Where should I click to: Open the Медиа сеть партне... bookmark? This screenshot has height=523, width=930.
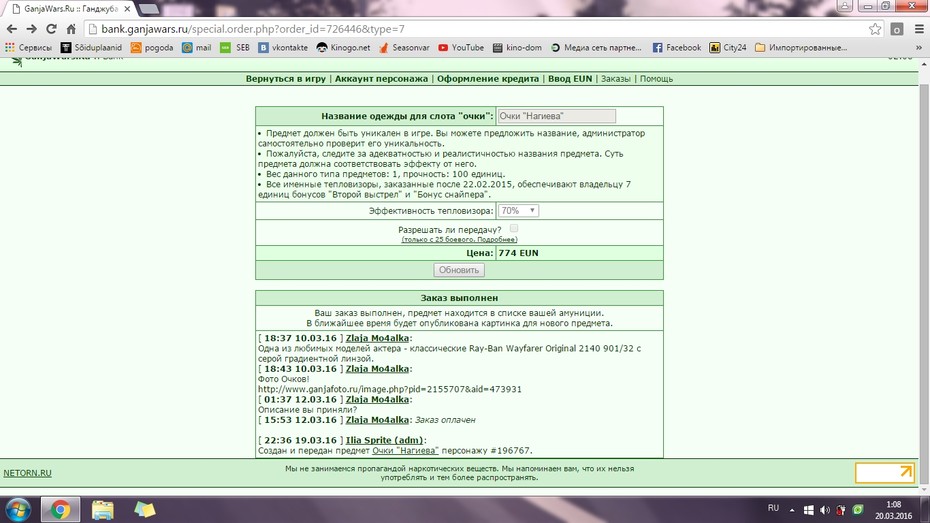click(596, 47)
